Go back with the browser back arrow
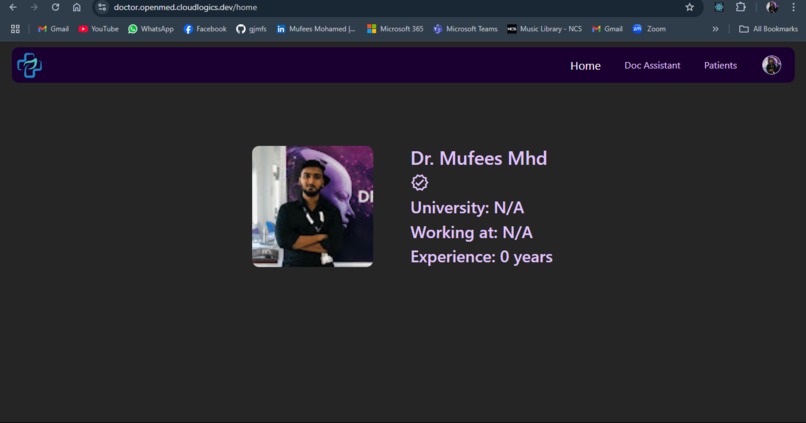This screenshot has height=423, width=806. click(x=13, y=7)
